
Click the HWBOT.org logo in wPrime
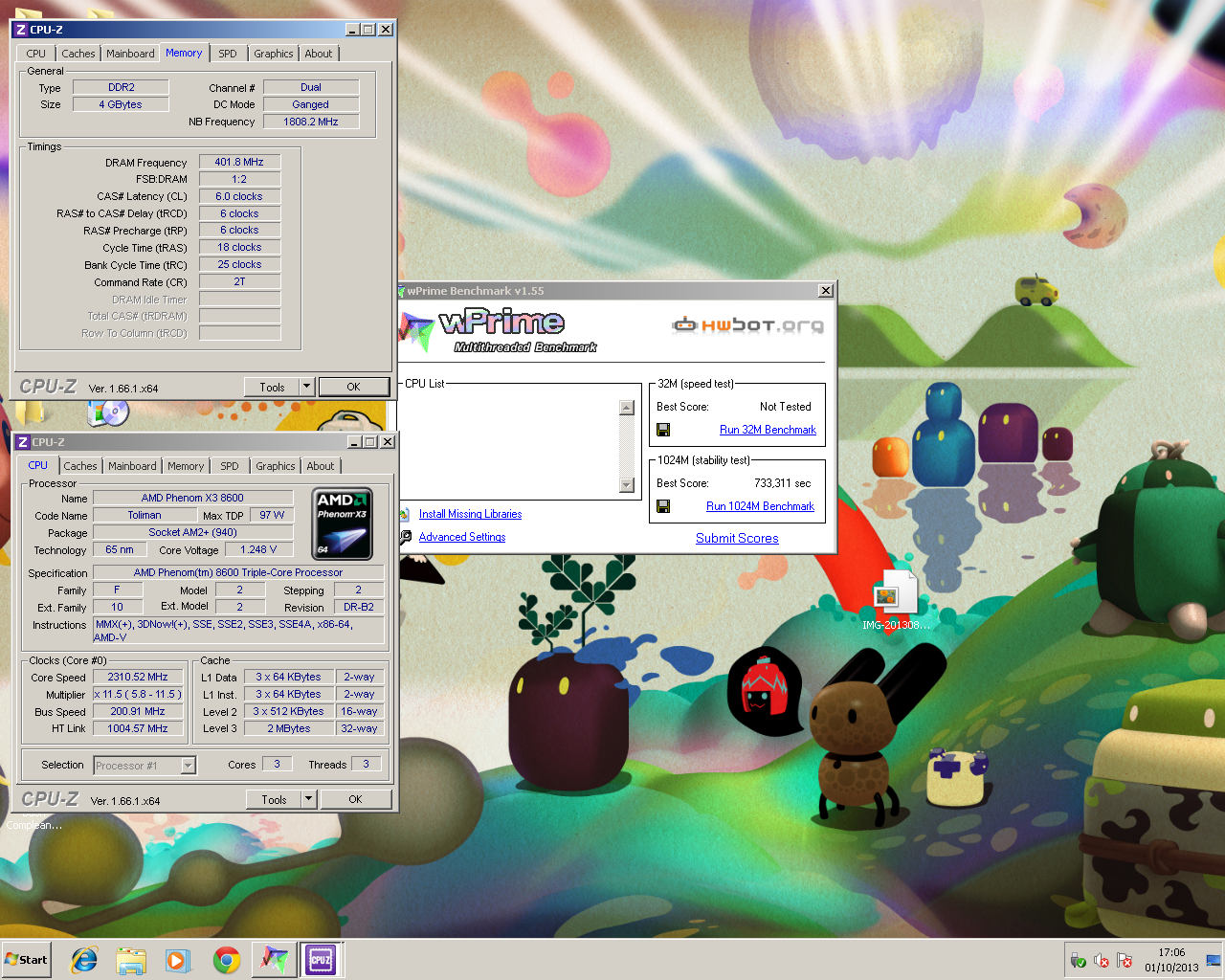[x=748, y=325]
